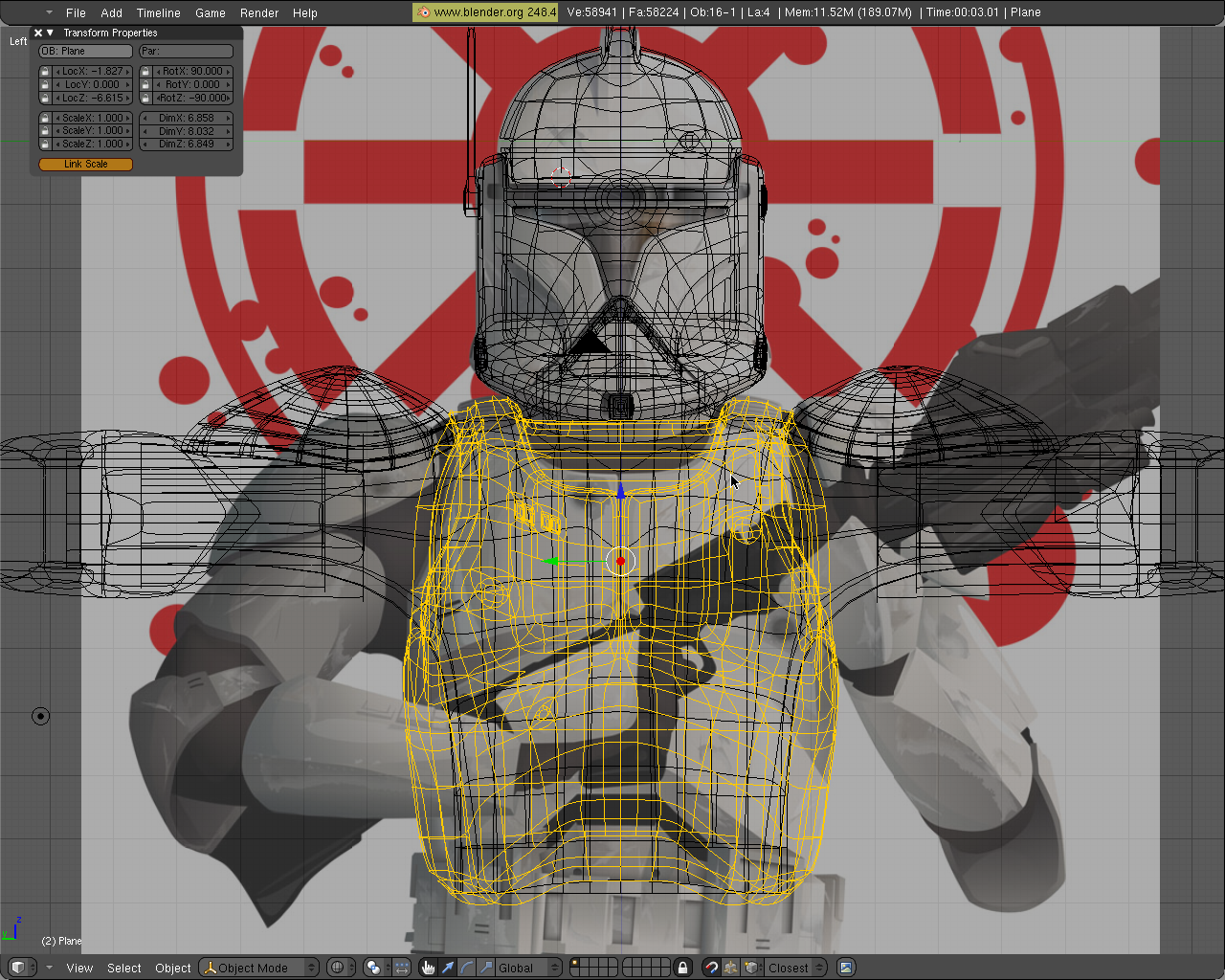This screenshot has width=1225, height=980.
Task: Toggle the snap magnet icon
Action: [711, 968]
